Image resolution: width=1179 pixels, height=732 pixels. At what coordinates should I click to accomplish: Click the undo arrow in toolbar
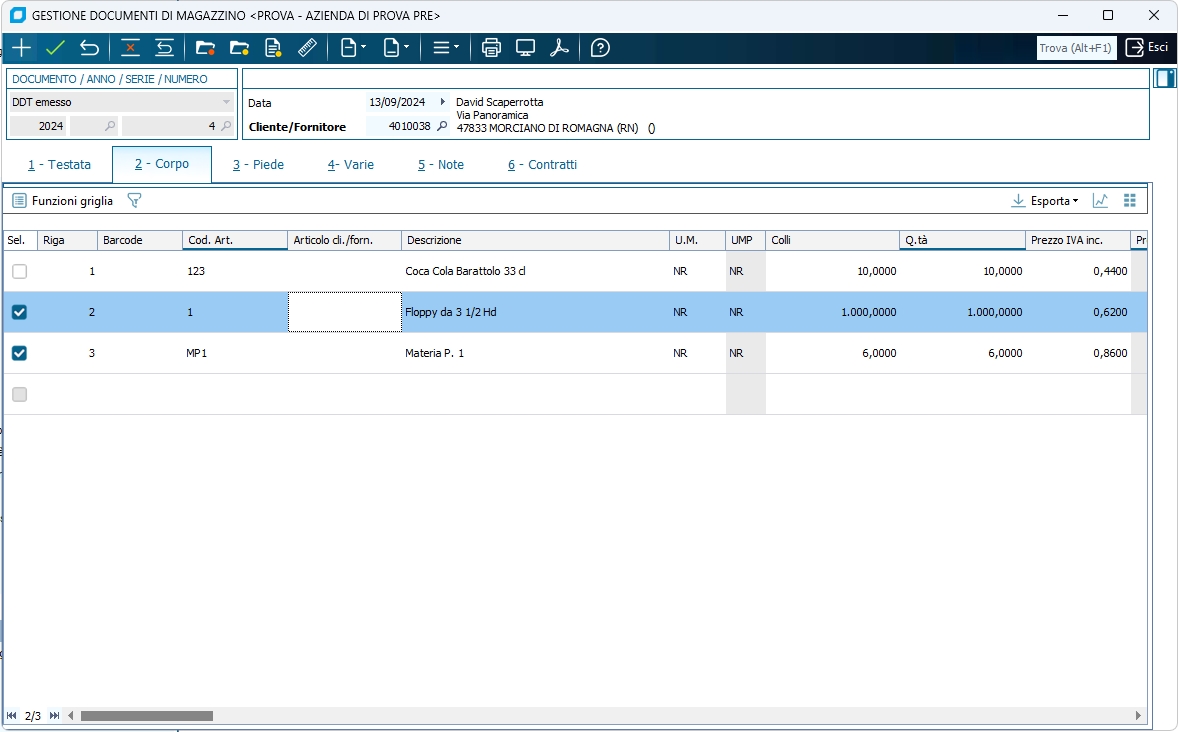pos(89,48)
